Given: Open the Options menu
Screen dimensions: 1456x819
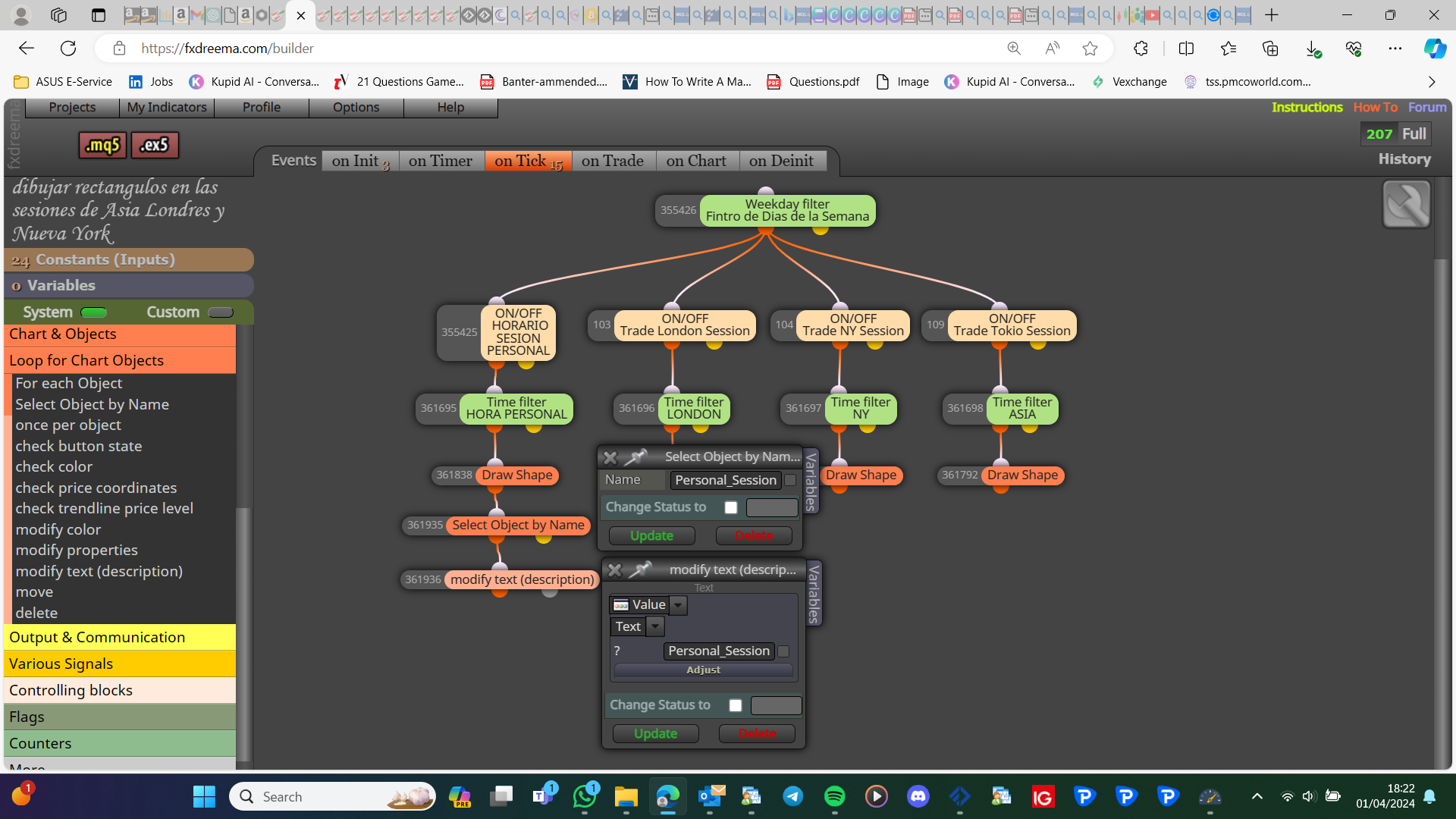Looking at the screenshot, I should pos(356,108).
